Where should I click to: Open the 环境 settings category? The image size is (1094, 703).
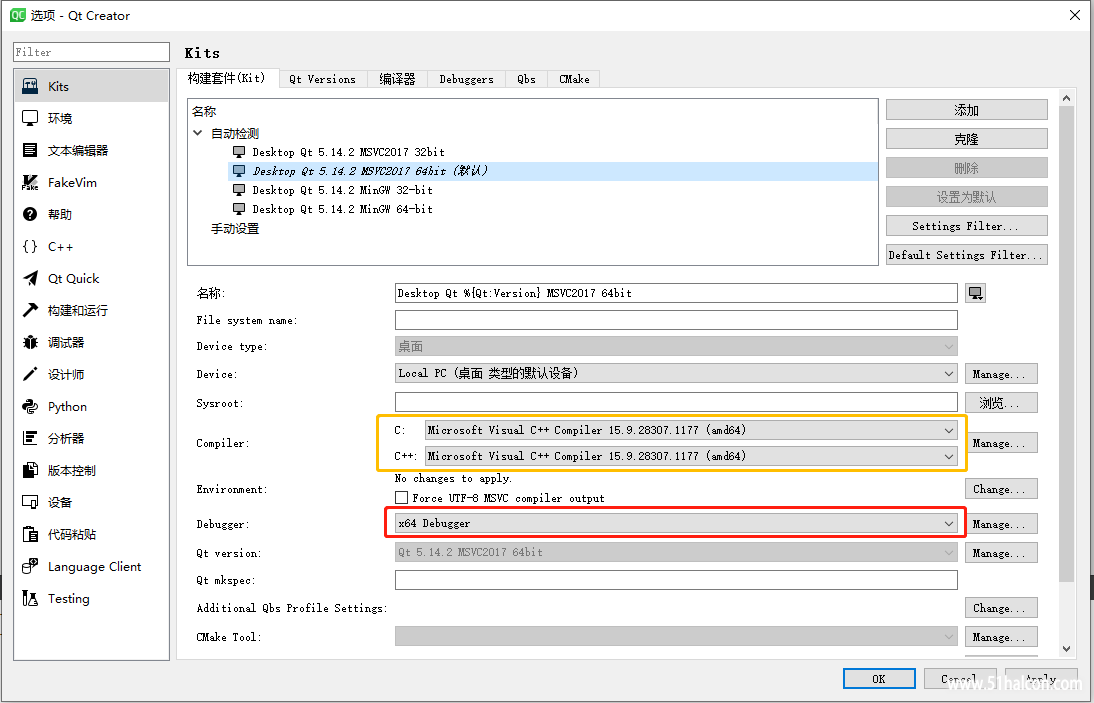pyautogui.click(x=91, y=119)
